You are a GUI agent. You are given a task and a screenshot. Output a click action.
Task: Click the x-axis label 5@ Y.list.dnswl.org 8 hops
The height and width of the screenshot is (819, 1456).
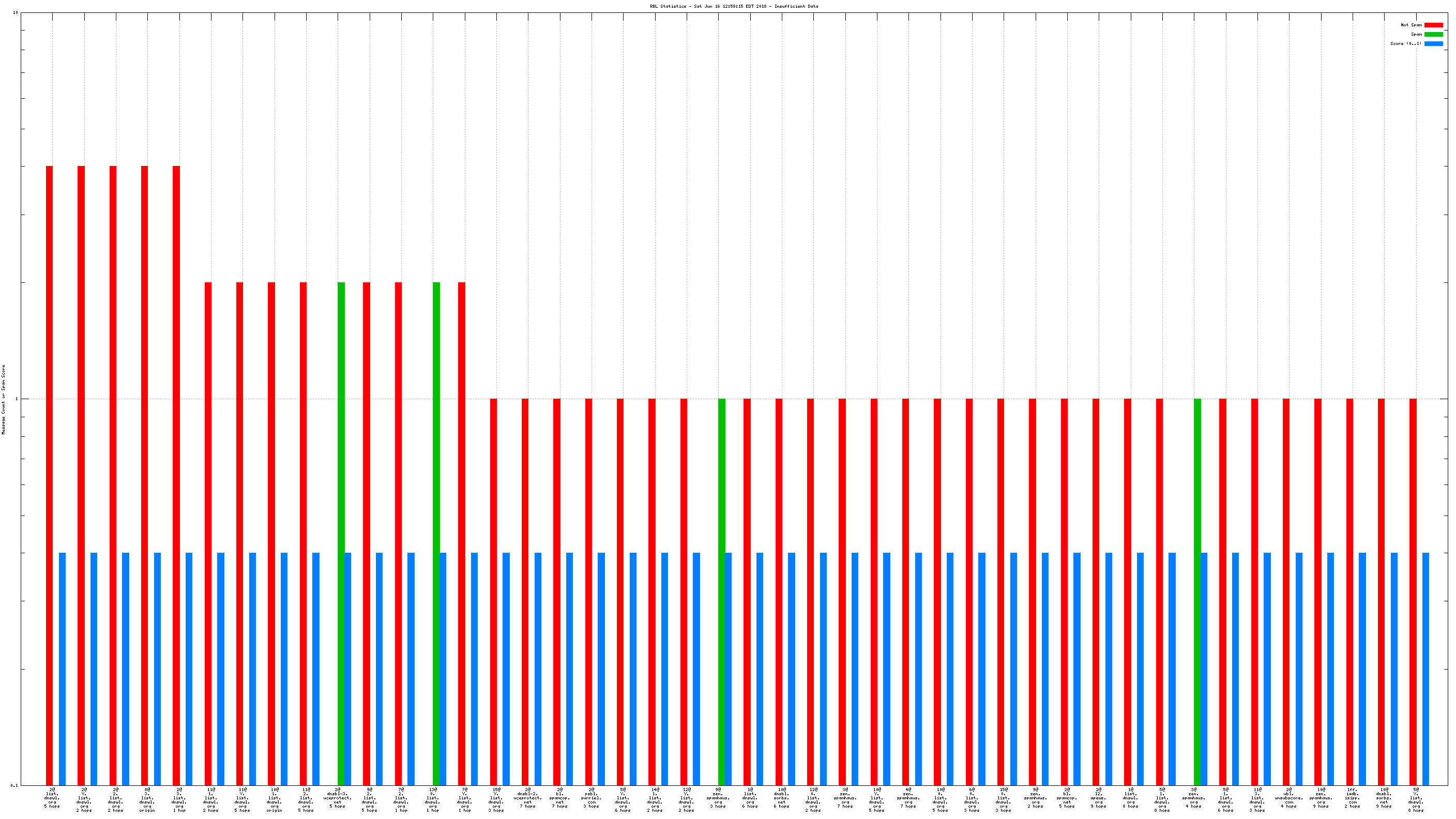1416,799
